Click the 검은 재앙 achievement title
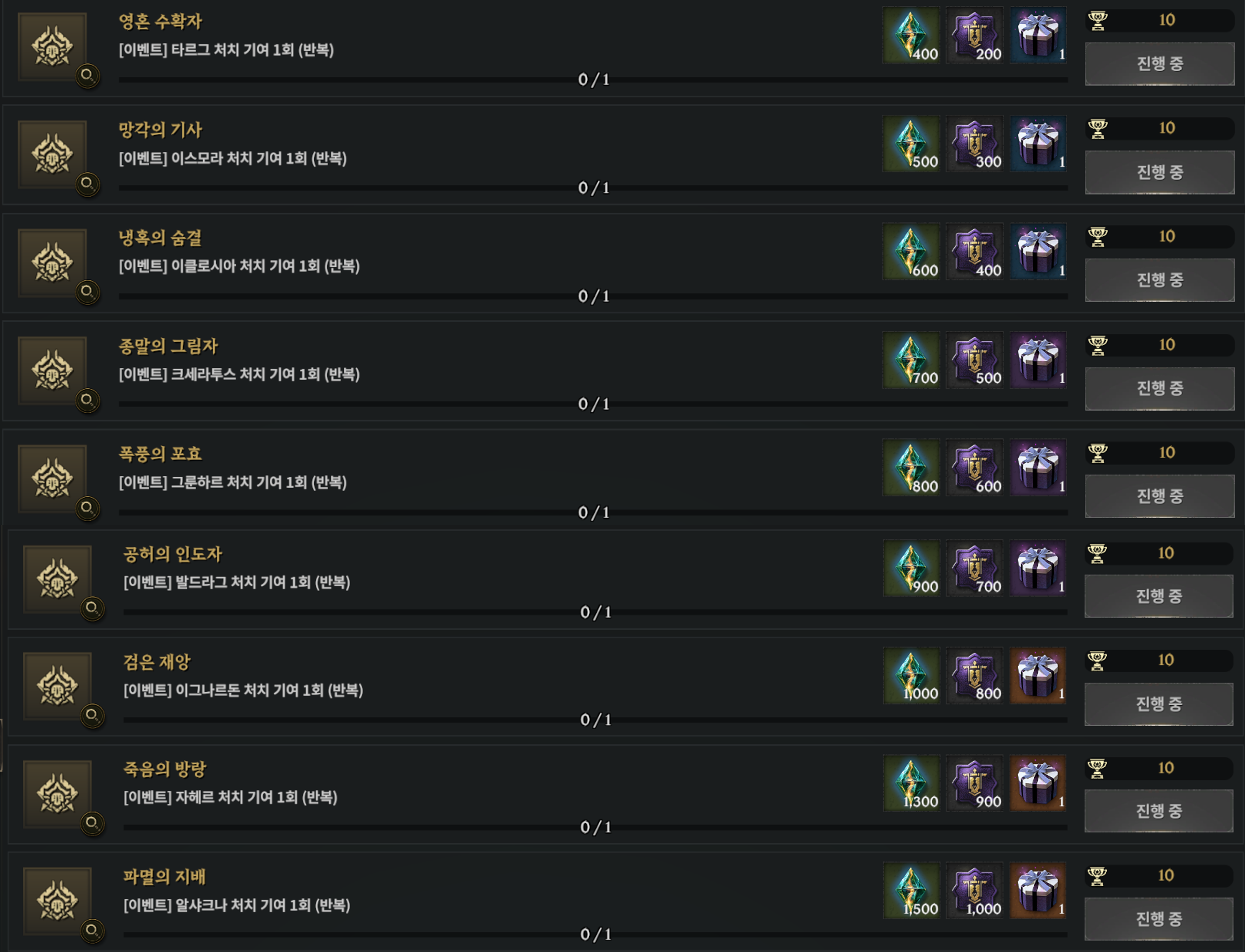The image size is (1245, 952). click(157, 661)
